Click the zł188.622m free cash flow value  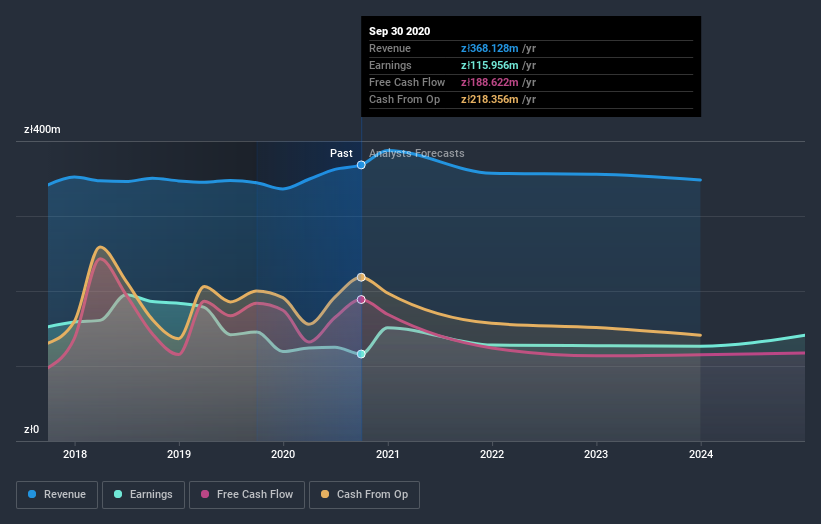point(490,82)
